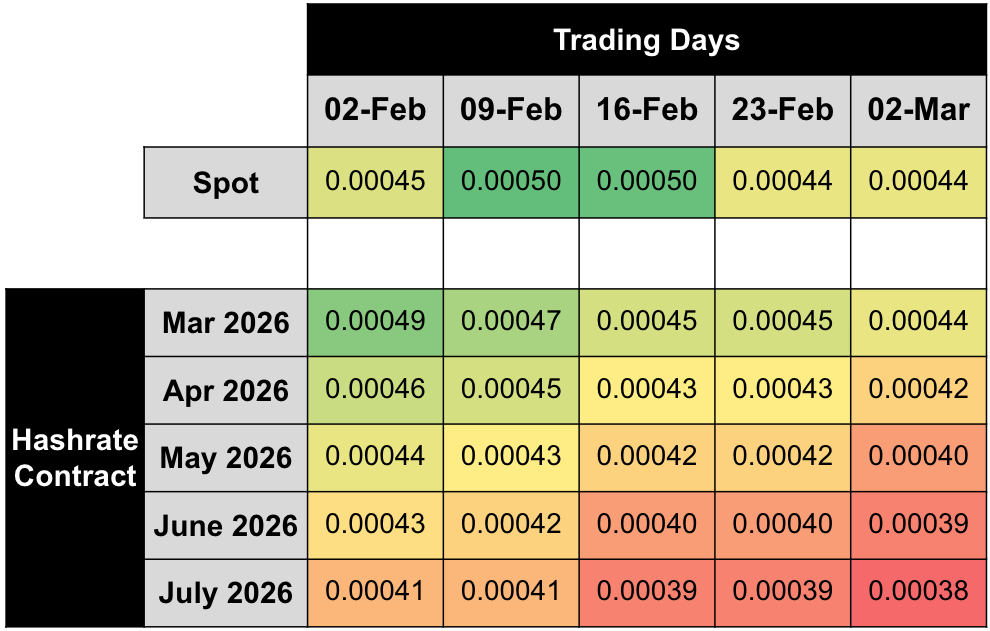Click the Apr 2026 row label
The height and width of the screenshot is (631, 990).
click(x=226, y=390)
